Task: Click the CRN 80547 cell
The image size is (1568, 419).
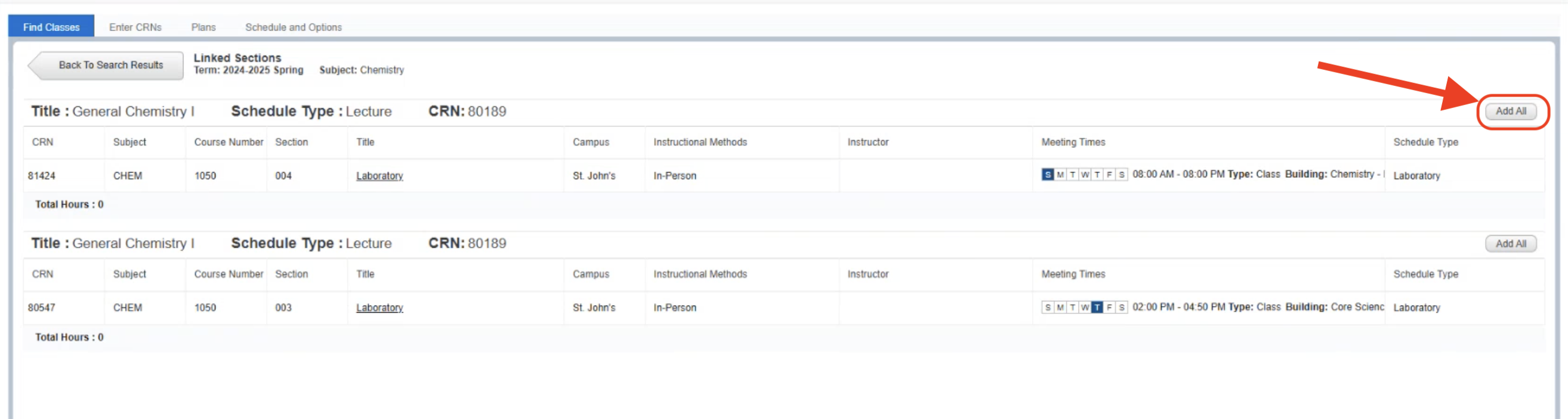Action: pyautogui.click(x=41, y=307)
